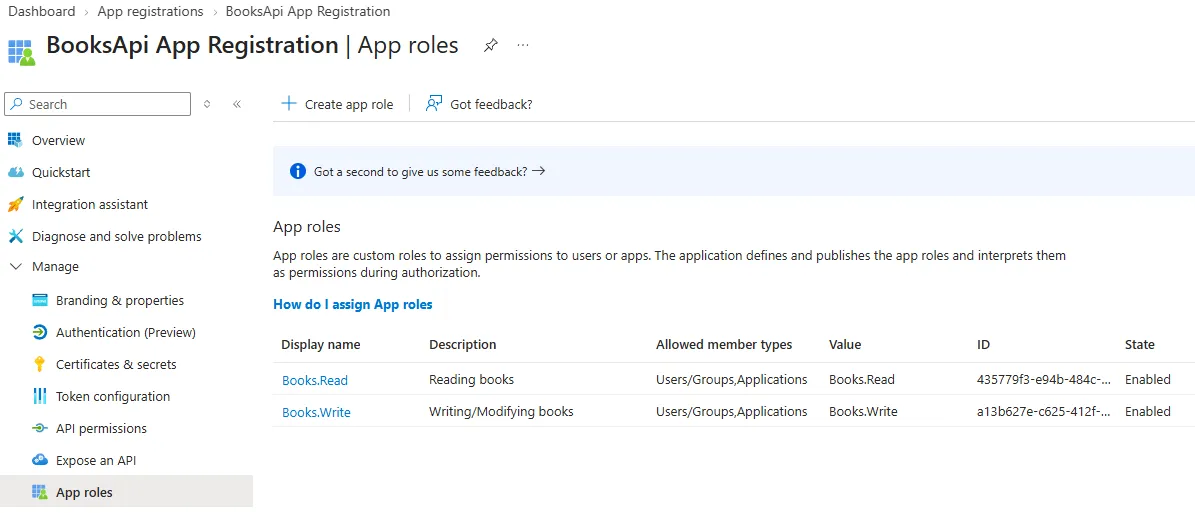Go to Authentication (Preview)
The image size is (1195, 513).
tap(127, 332)
